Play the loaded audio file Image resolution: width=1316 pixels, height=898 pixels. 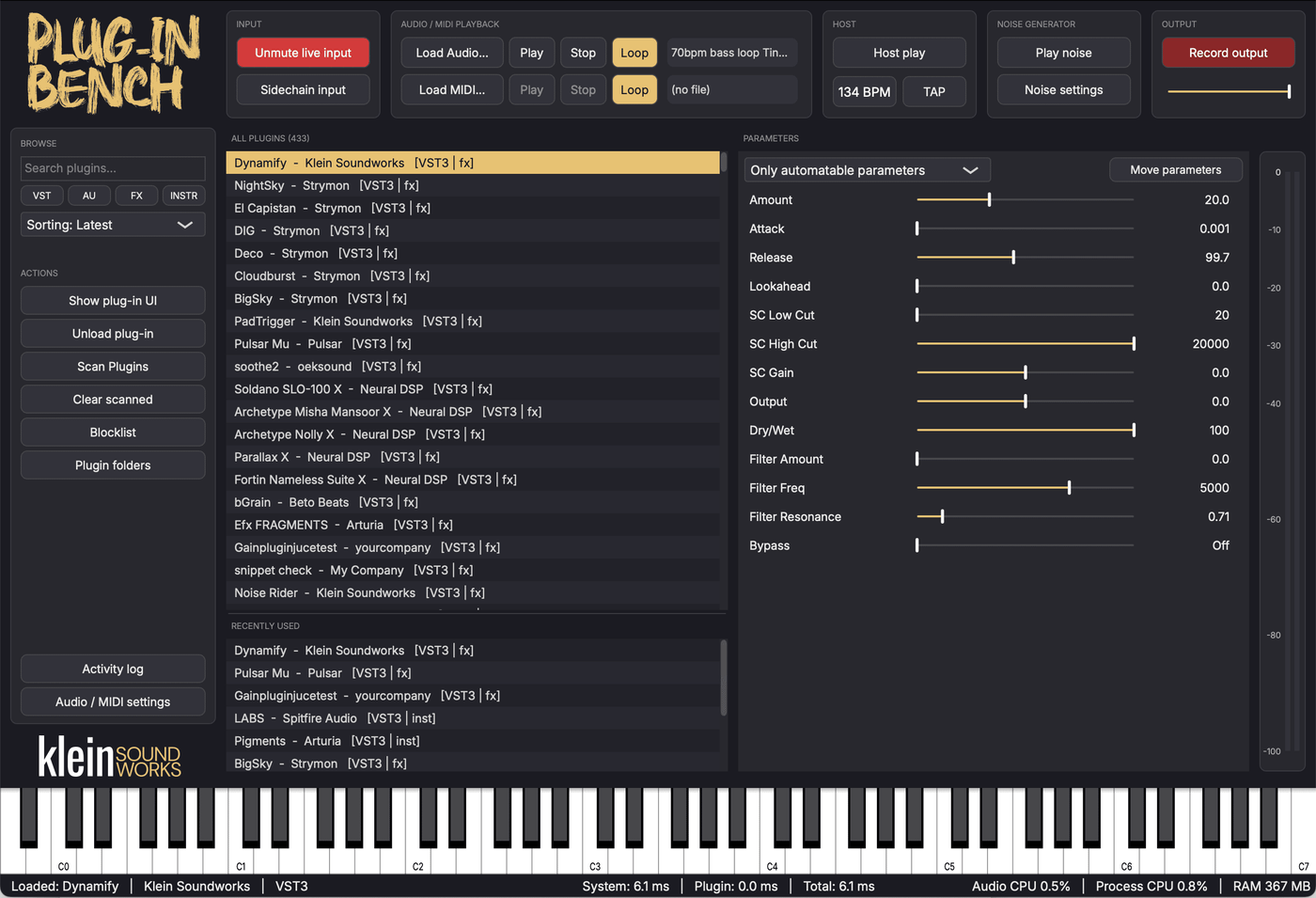(531, 53)
